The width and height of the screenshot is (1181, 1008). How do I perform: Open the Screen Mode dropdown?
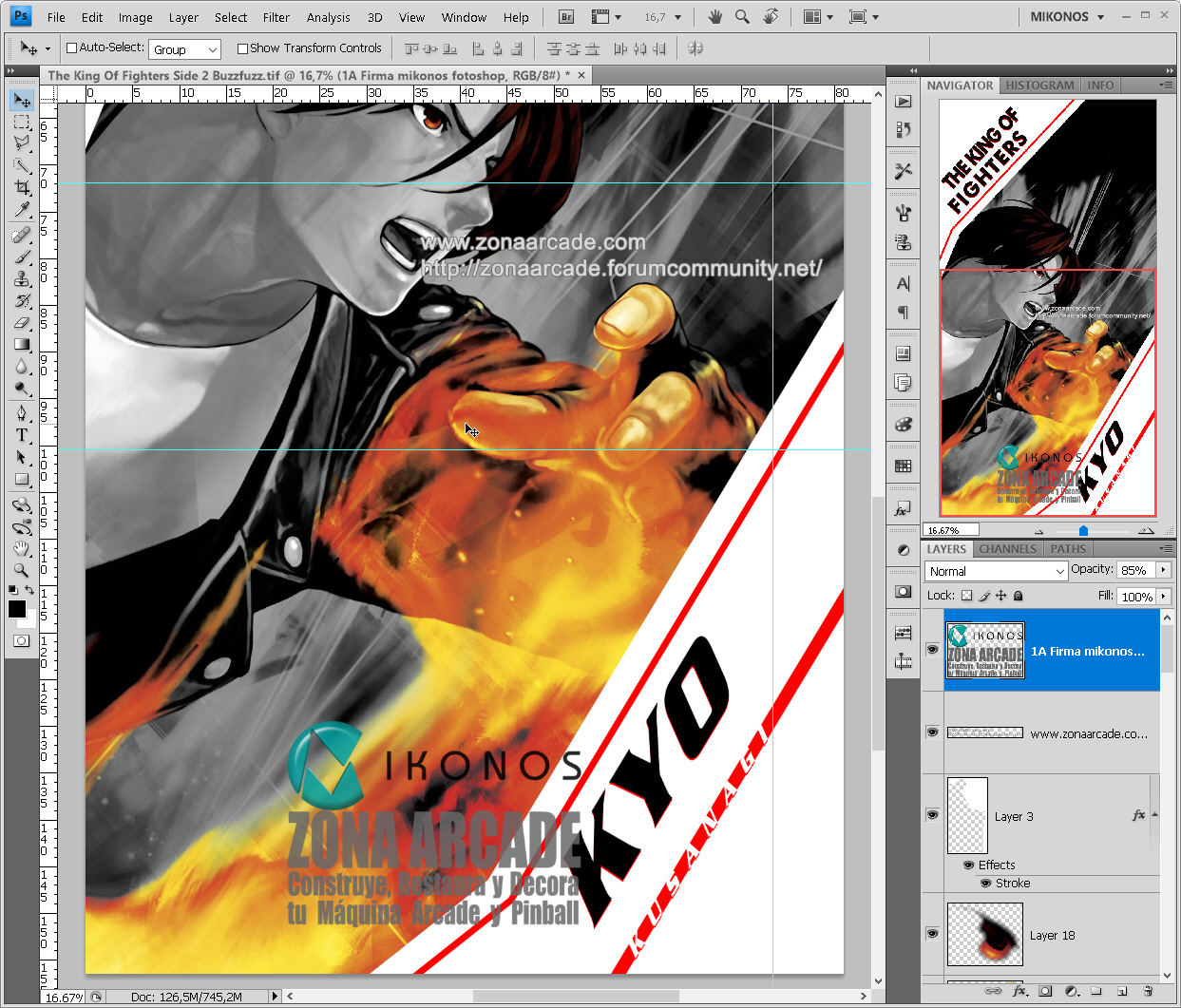[864, 17]
